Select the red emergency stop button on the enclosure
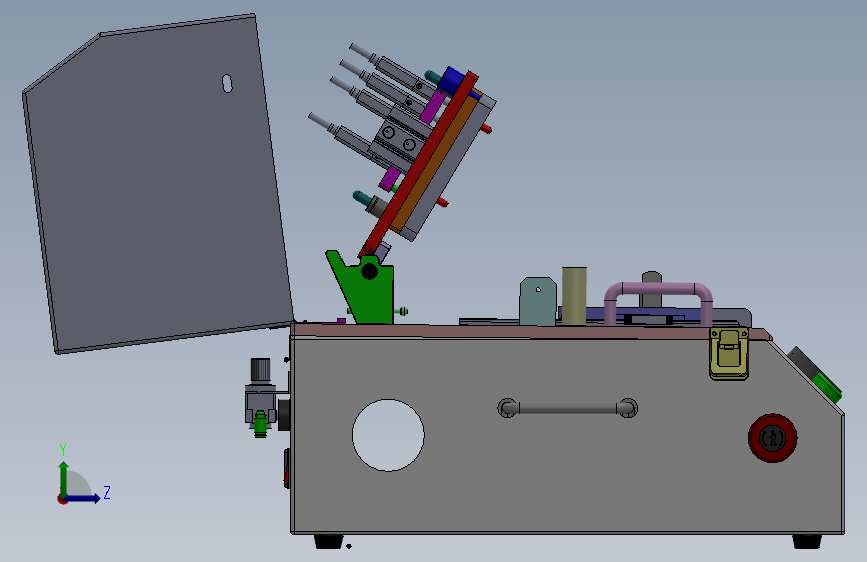 pos(772,438)
